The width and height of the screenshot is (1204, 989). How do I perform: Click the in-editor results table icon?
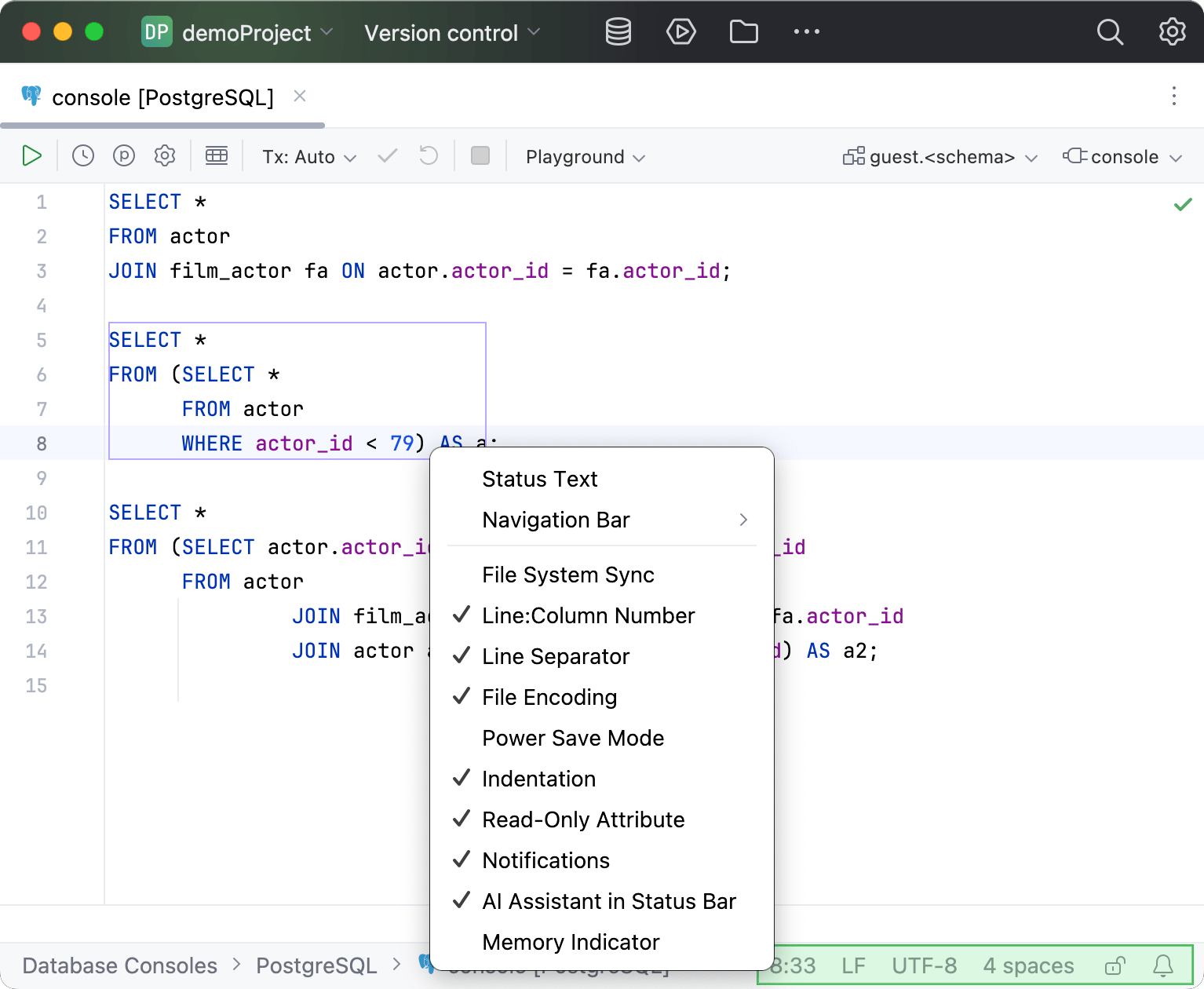click(217, 156)
